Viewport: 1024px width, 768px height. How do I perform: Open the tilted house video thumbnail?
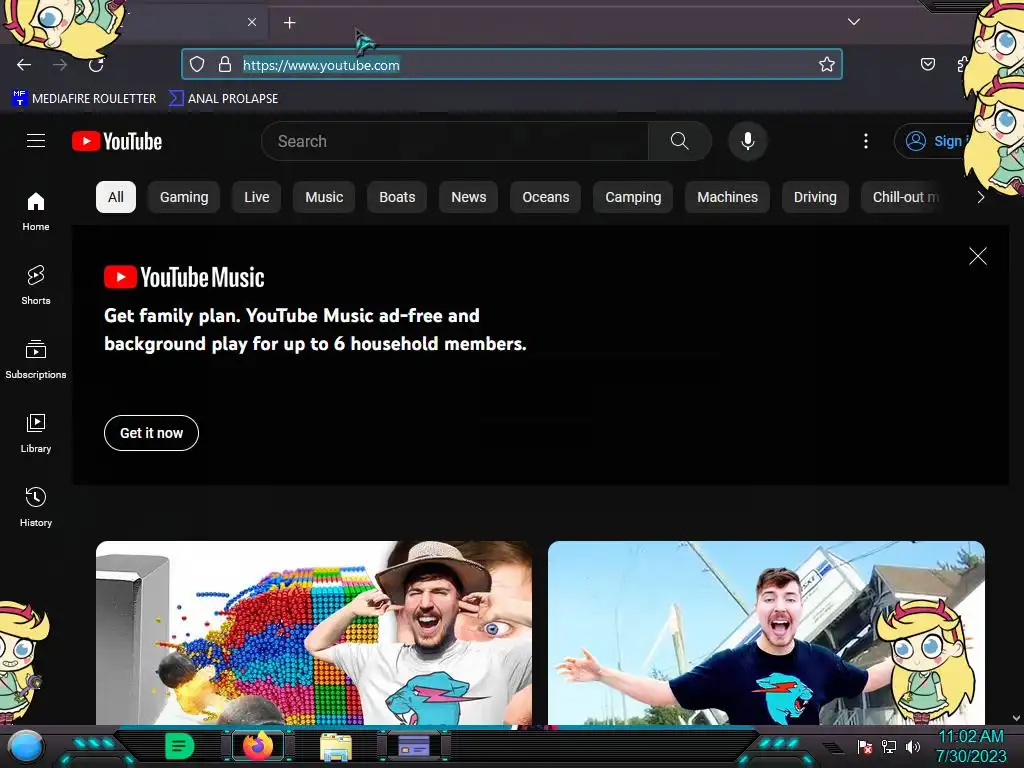coord(766,632)
